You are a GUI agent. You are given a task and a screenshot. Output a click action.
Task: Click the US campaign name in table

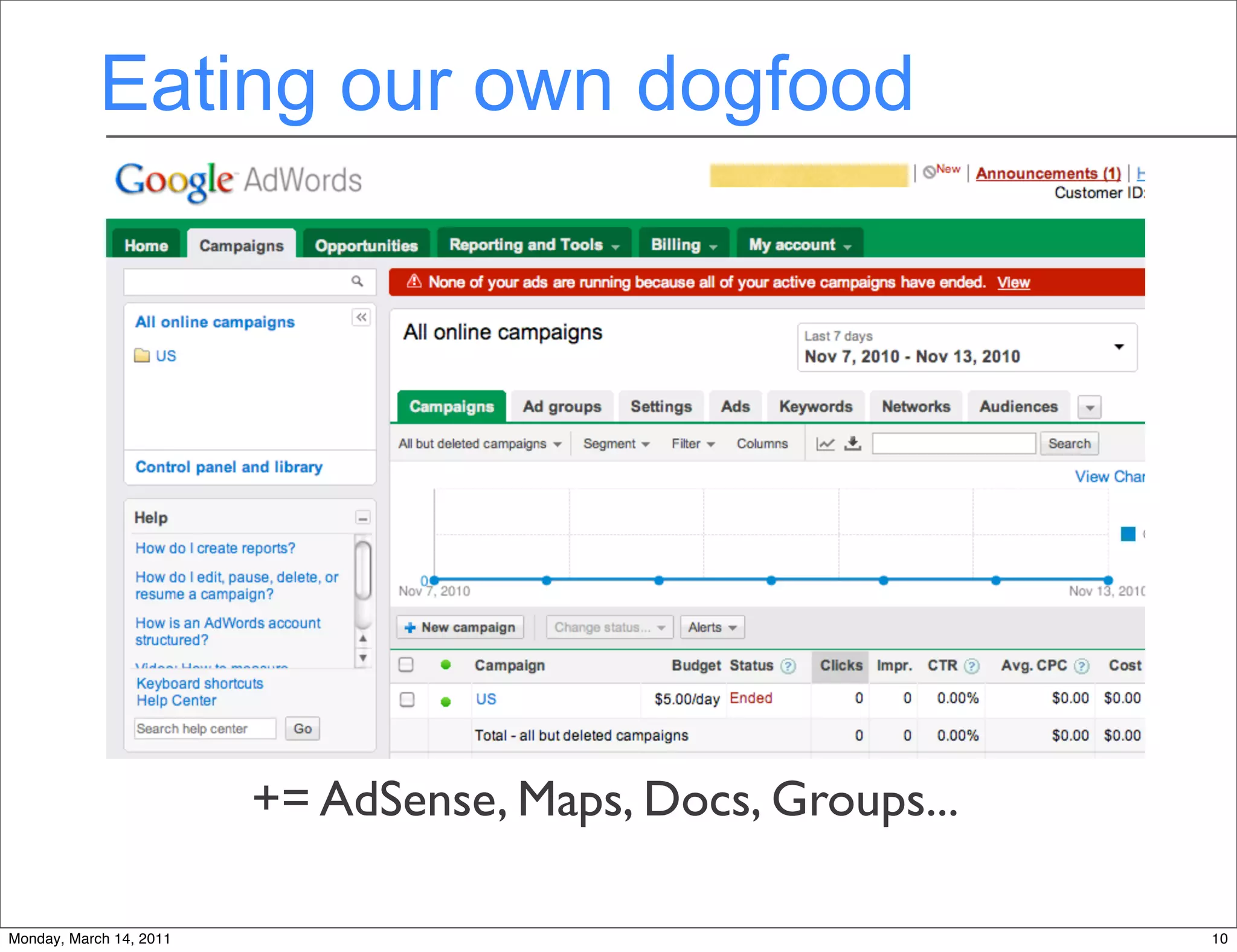486,699
